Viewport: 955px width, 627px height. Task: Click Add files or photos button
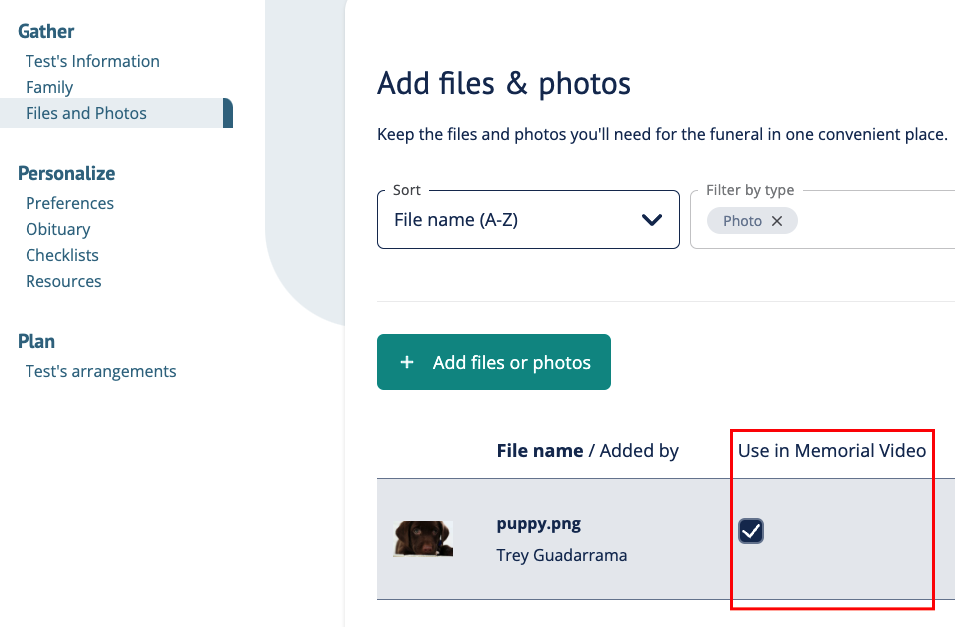pos(494,362)
